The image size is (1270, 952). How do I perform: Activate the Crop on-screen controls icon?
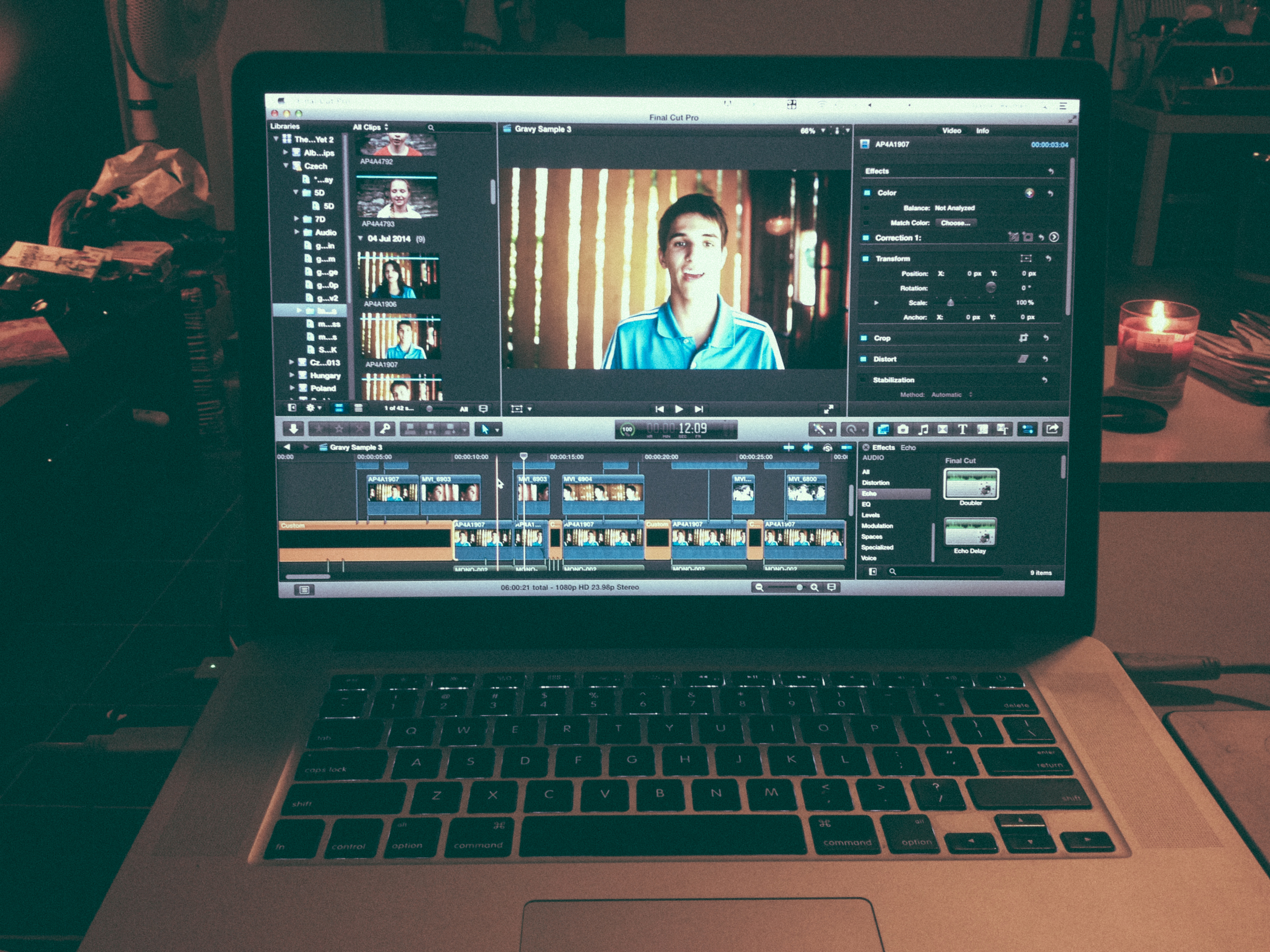[1023, 338]
